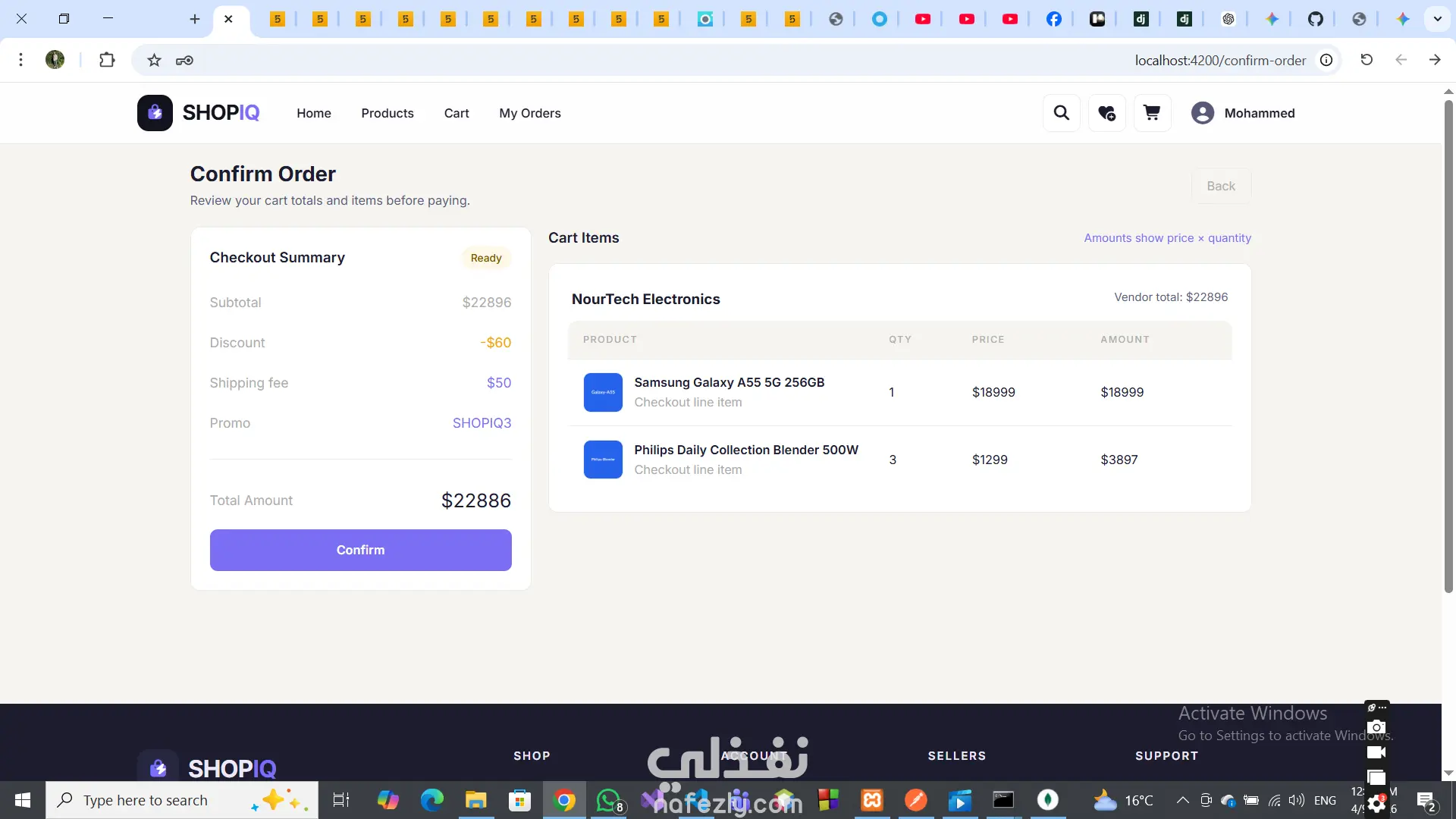Viewport: 1456px width, 819px height.
Task: Click the Mohammed profile avatar icon
Action: (x=1202, y=113)
